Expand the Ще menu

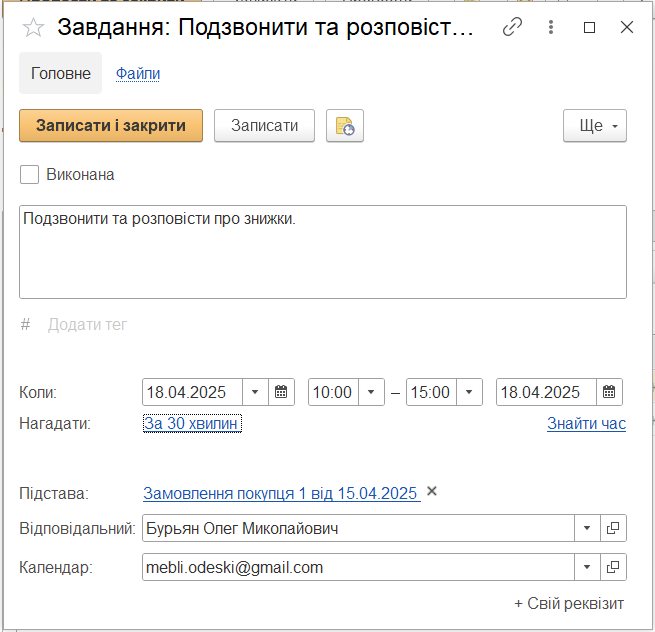(595, 126)
